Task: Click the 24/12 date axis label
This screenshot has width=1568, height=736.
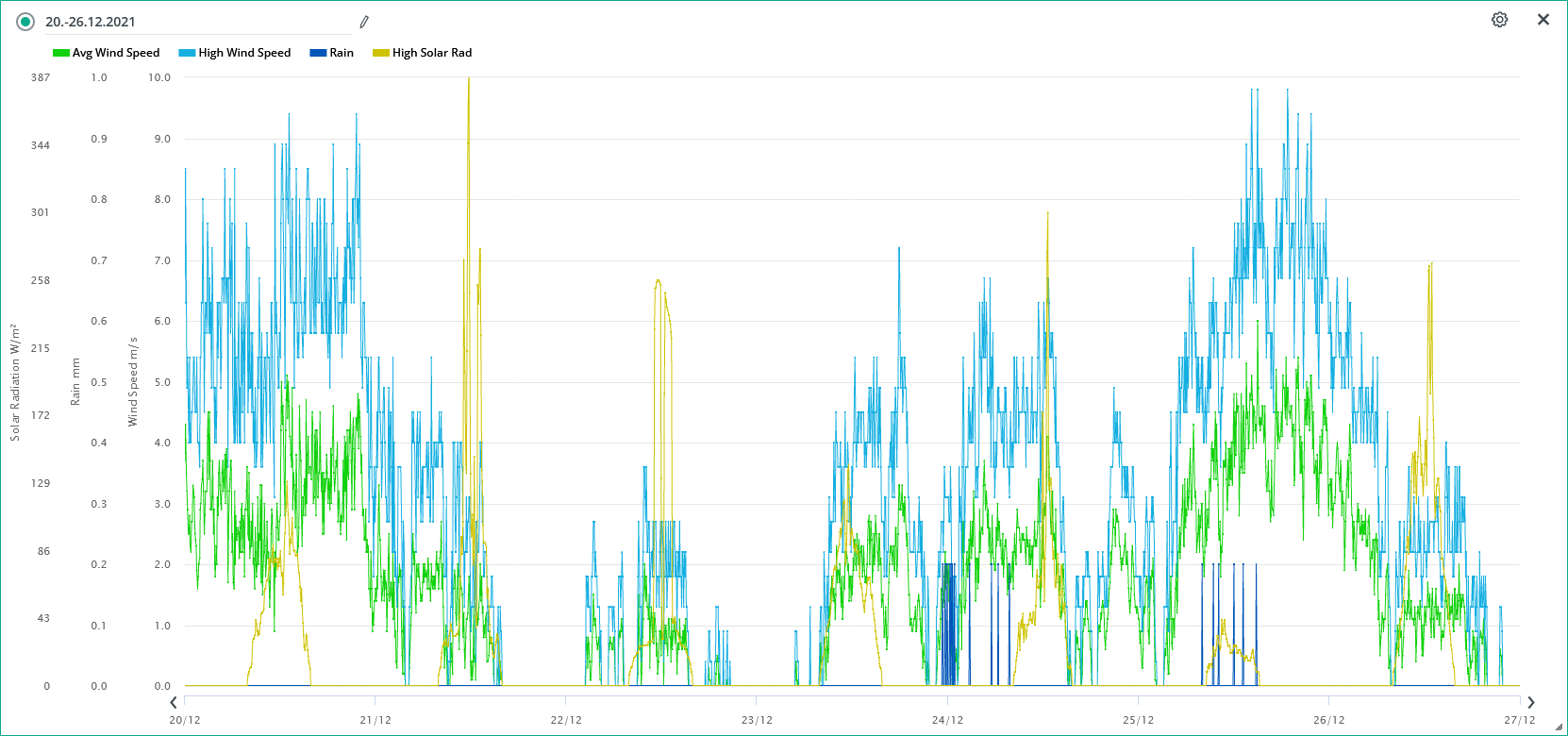Action: point(947,720)
